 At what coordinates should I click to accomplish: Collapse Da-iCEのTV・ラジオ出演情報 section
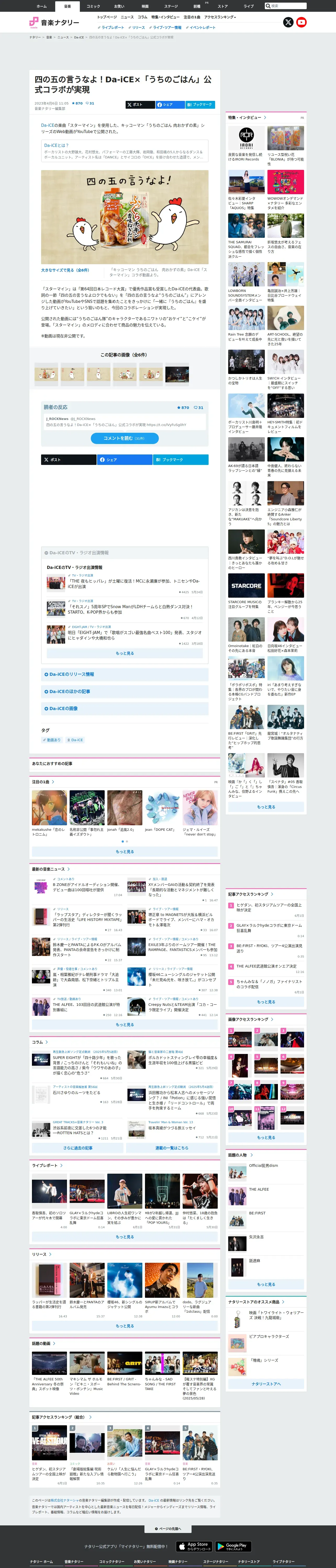click(x=124, y=553)
